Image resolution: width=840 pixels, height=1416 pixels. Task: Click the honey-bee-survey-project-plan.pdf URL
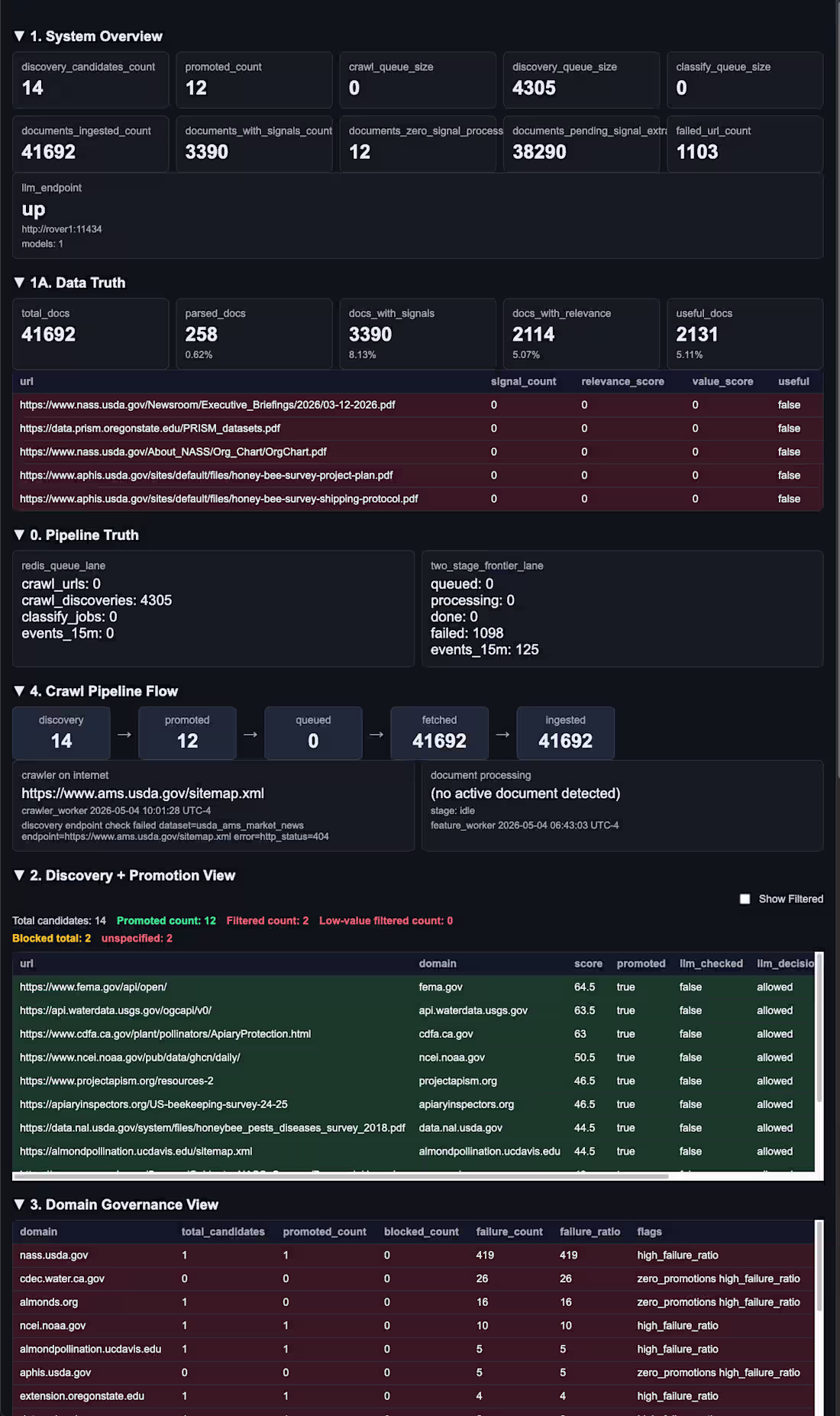click(206, 475)
